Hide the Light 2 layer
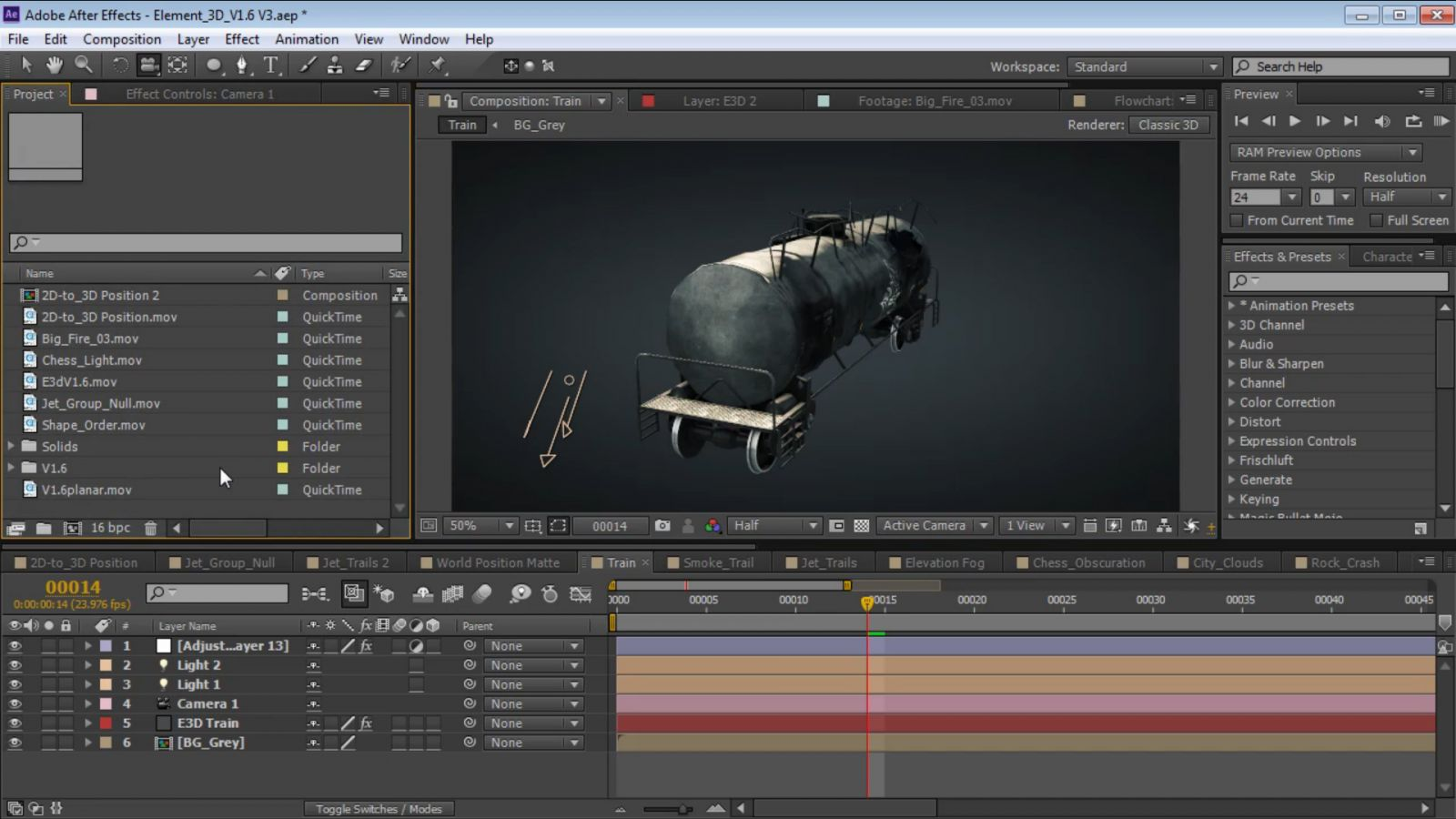Viewport: 1456px width, 819px height. pos(15,665)
